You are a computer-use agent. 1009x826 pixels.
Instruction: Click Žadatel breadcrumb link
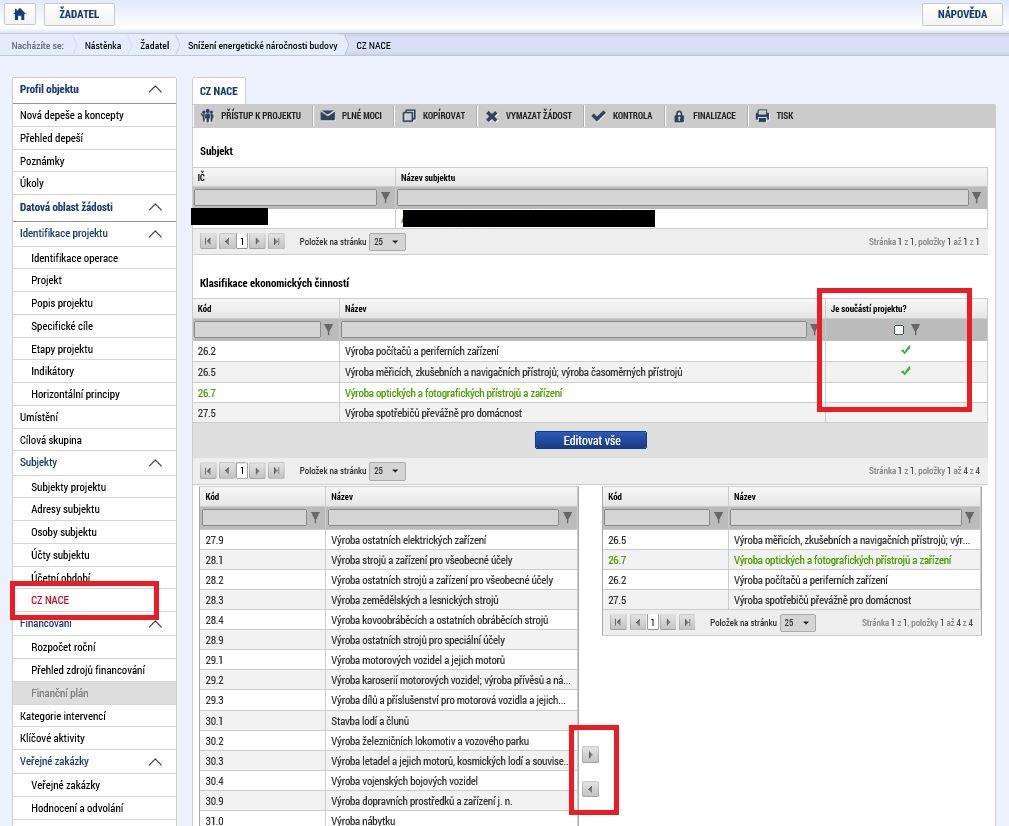[x=154, y=46]
